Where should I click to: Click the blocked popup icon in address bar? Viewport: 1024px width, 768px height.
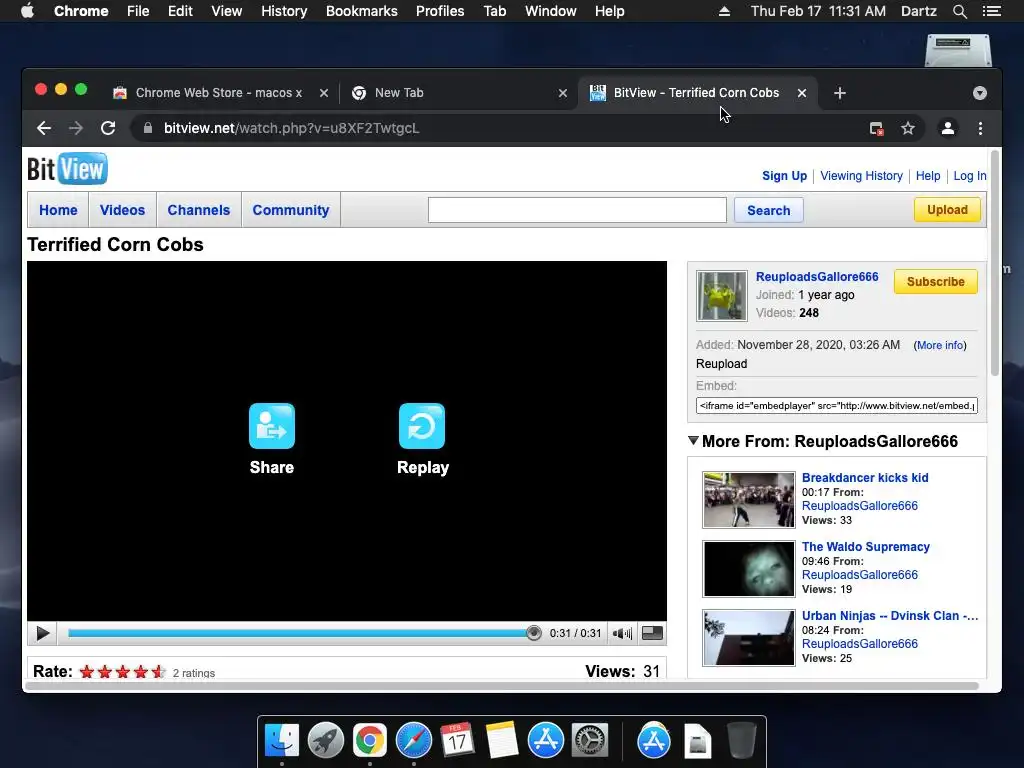tap(876, 129)
